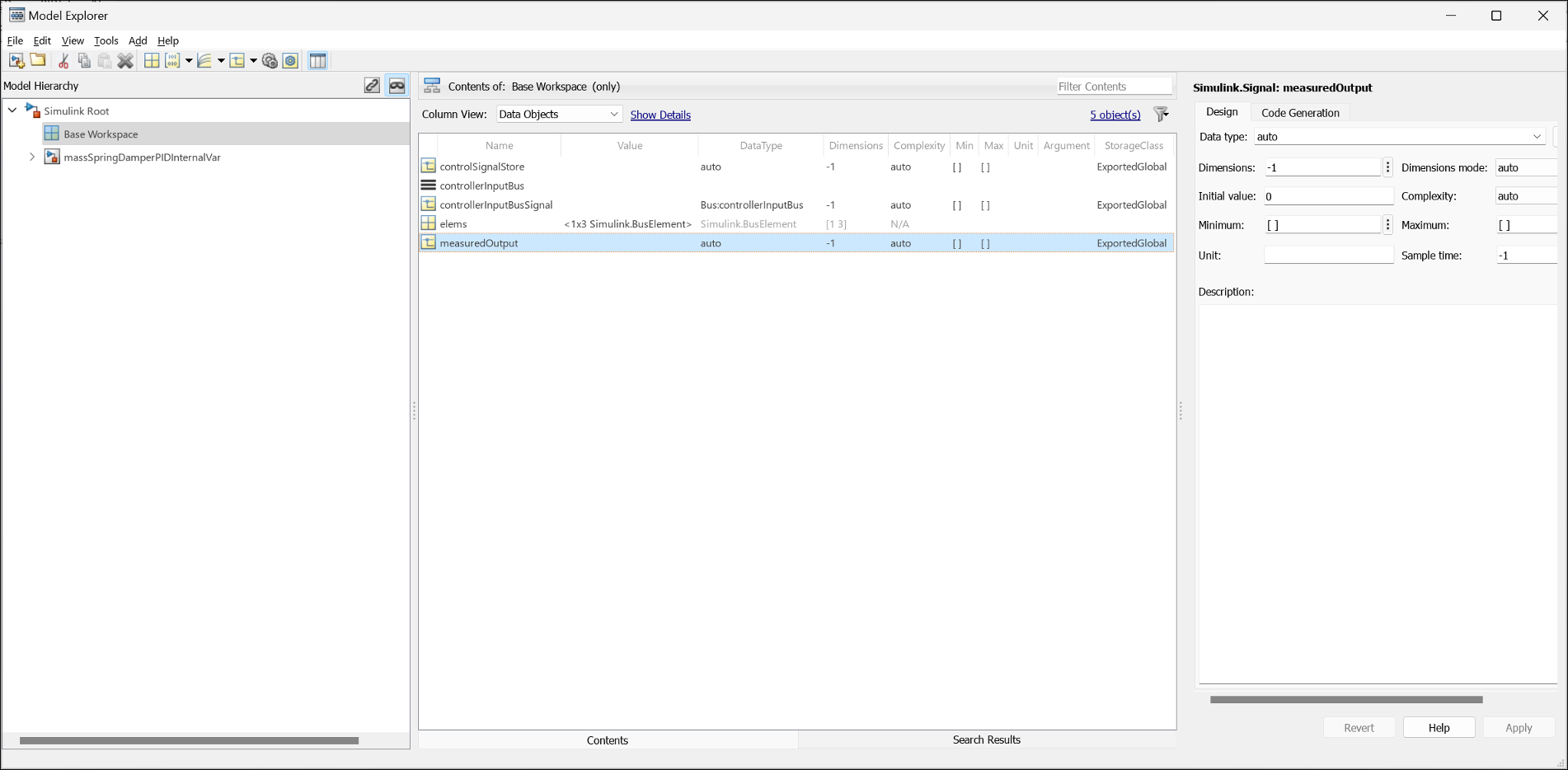
Task: Click the Add Simulink Parameter toolbar icon
Action: [238, 60]
